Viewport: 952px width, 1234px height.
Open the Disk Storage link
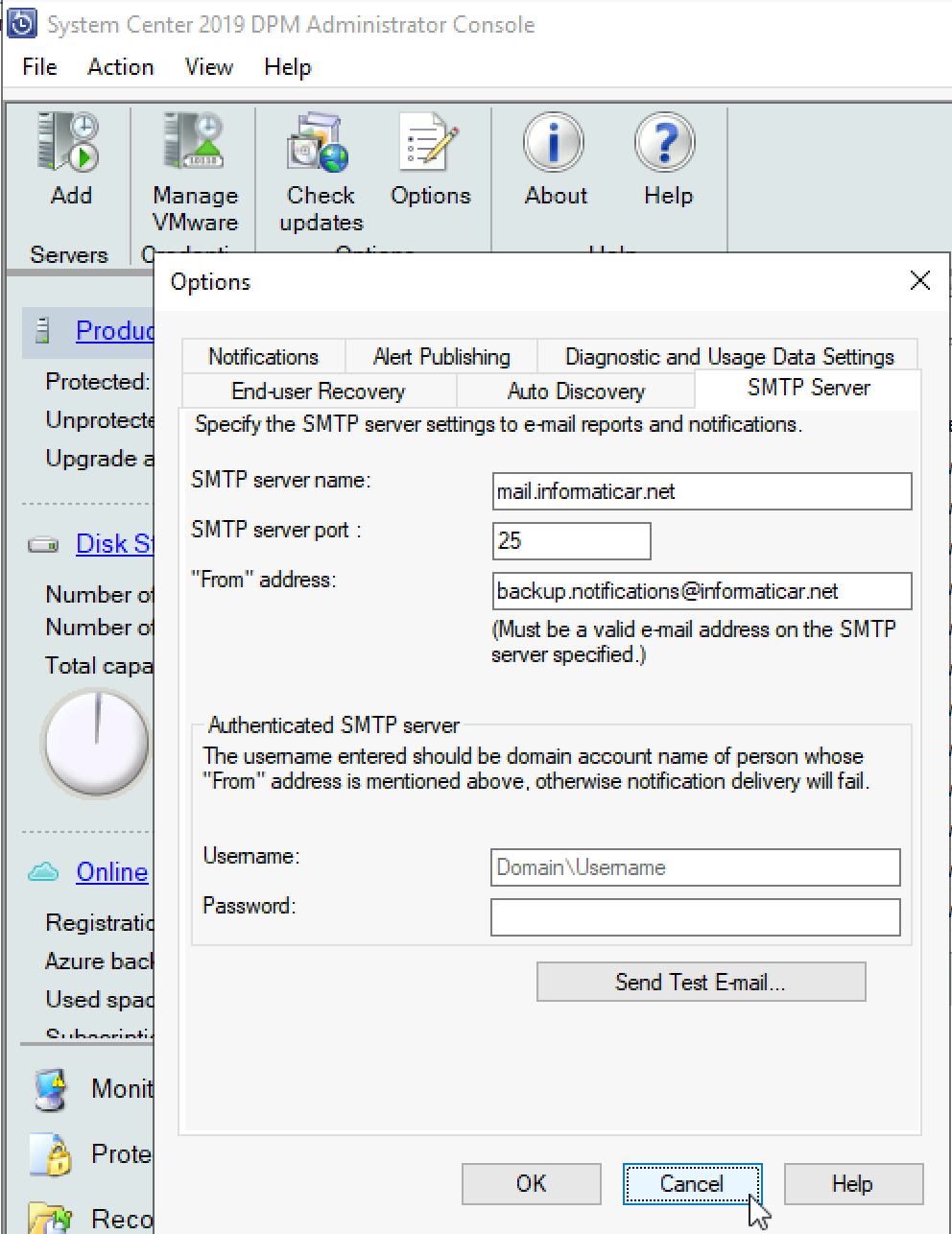point(114,544)
